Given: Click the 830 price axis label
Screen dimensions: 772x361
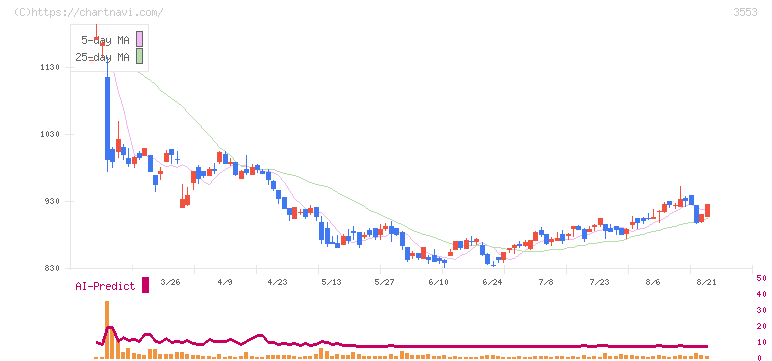Looking at the screenshot, I should pos(53,268).
